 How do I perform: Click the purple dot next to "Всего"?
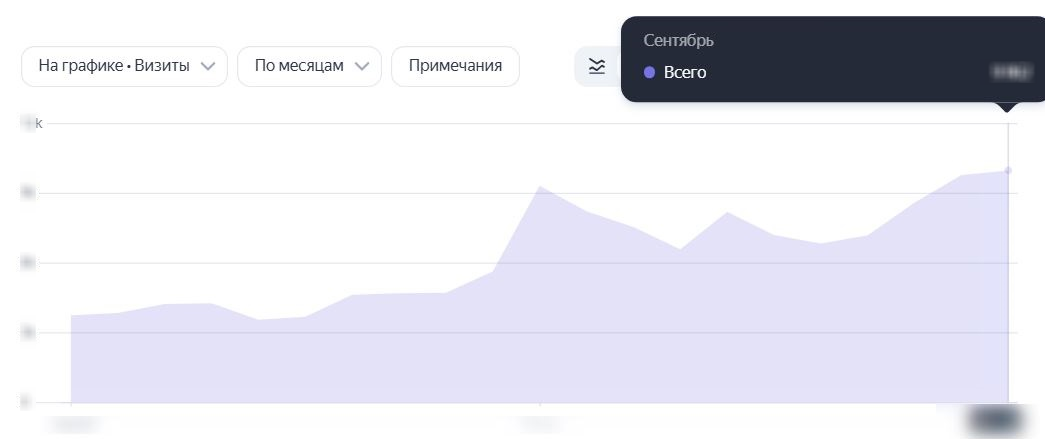650,72
